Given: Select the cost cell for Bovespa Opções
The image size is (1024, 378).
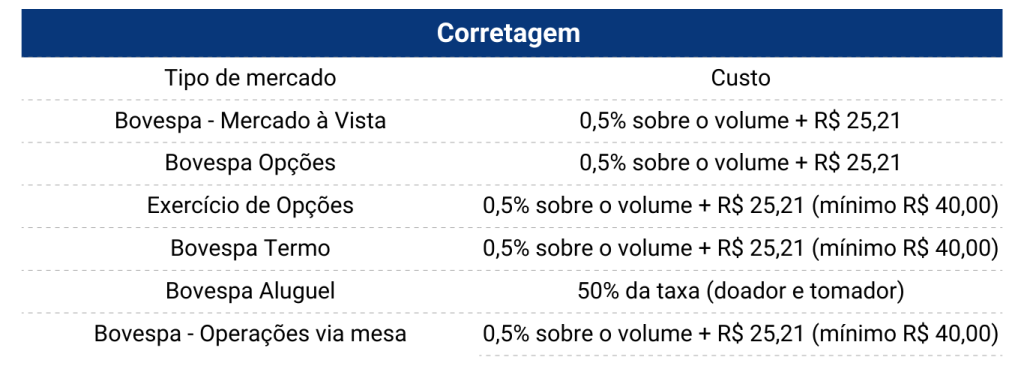Looking at the screenshot, I should [741, 163].
